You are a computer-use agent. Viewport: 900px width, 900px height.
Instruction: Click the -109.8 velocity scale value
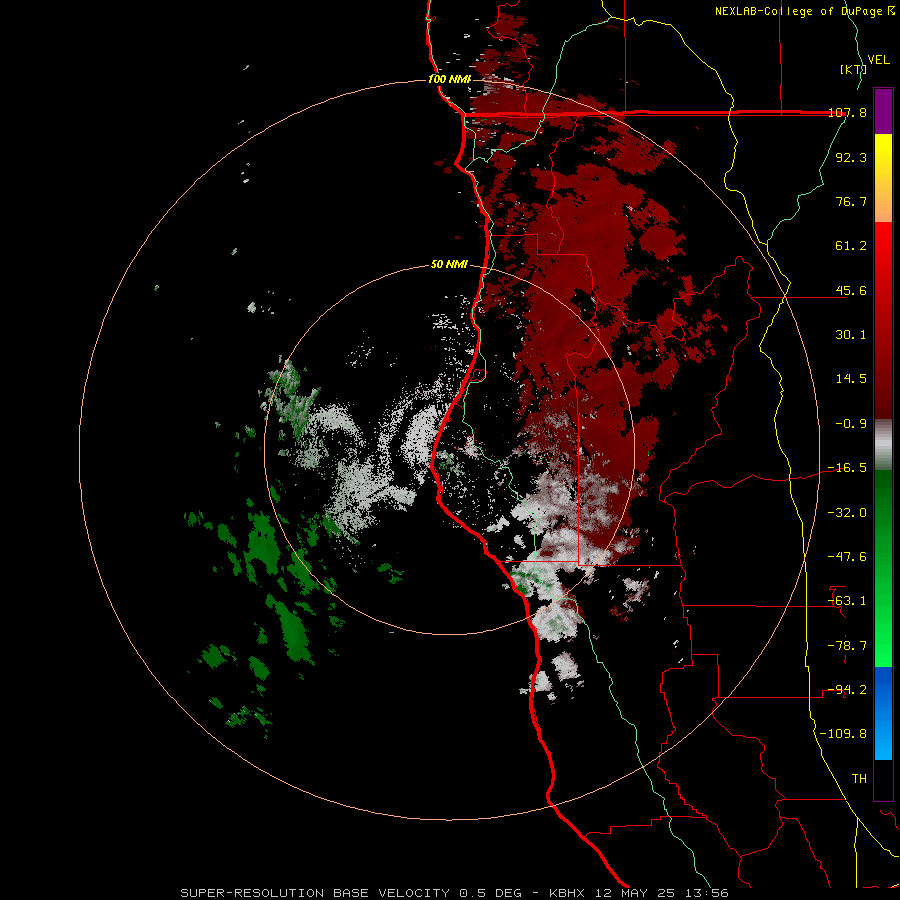click(x=843, y=734)
